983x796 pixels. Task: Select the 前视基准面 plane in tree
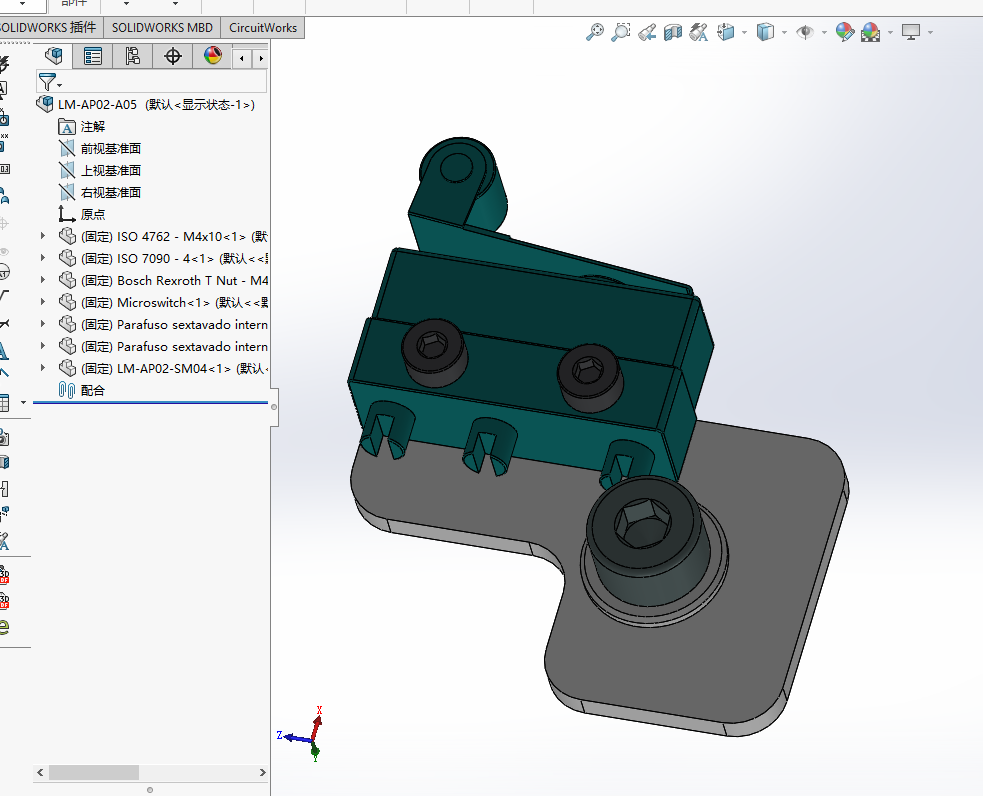[110, 148]
